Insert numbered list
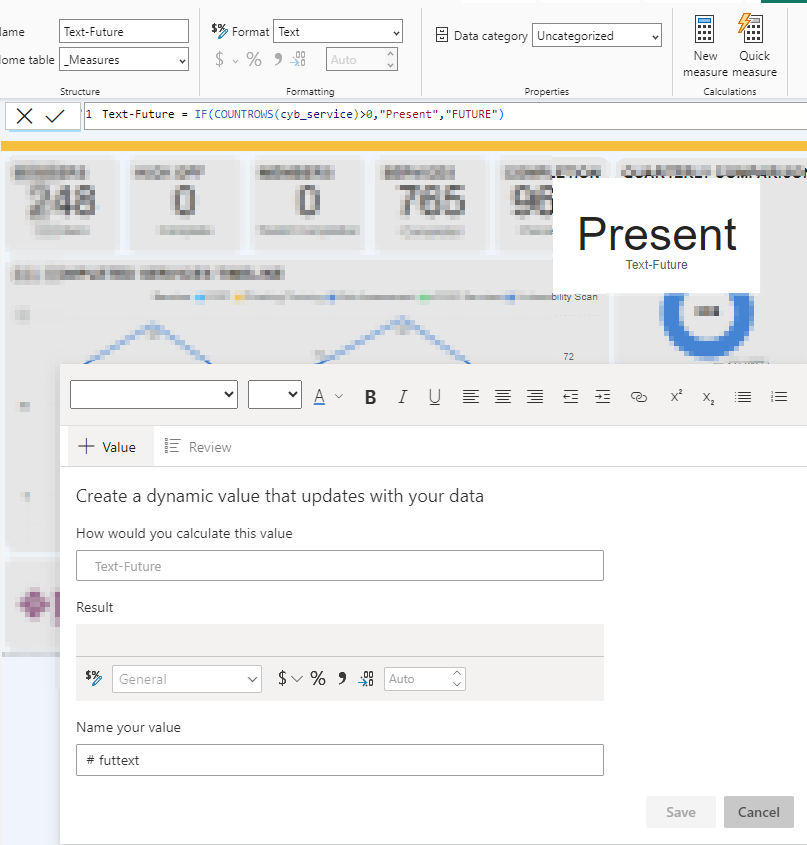This screenshot has width=807, height=845. (x=779, y=397)
